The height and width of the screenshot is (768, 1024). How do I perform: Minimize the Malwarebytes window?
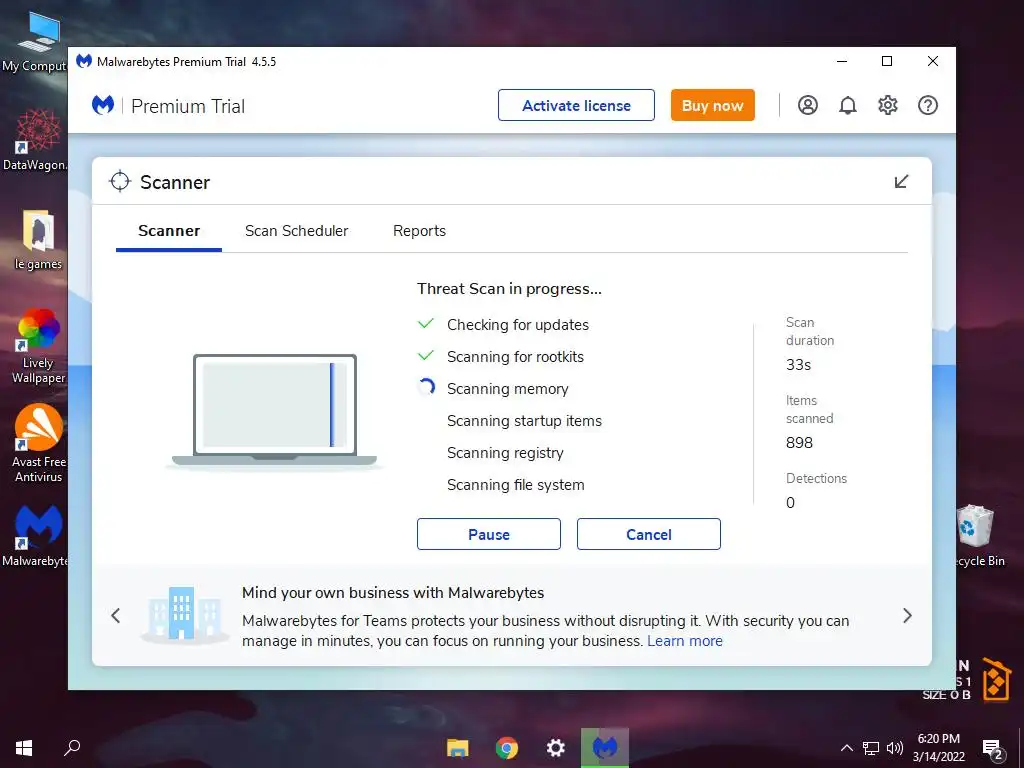[842, 61]
